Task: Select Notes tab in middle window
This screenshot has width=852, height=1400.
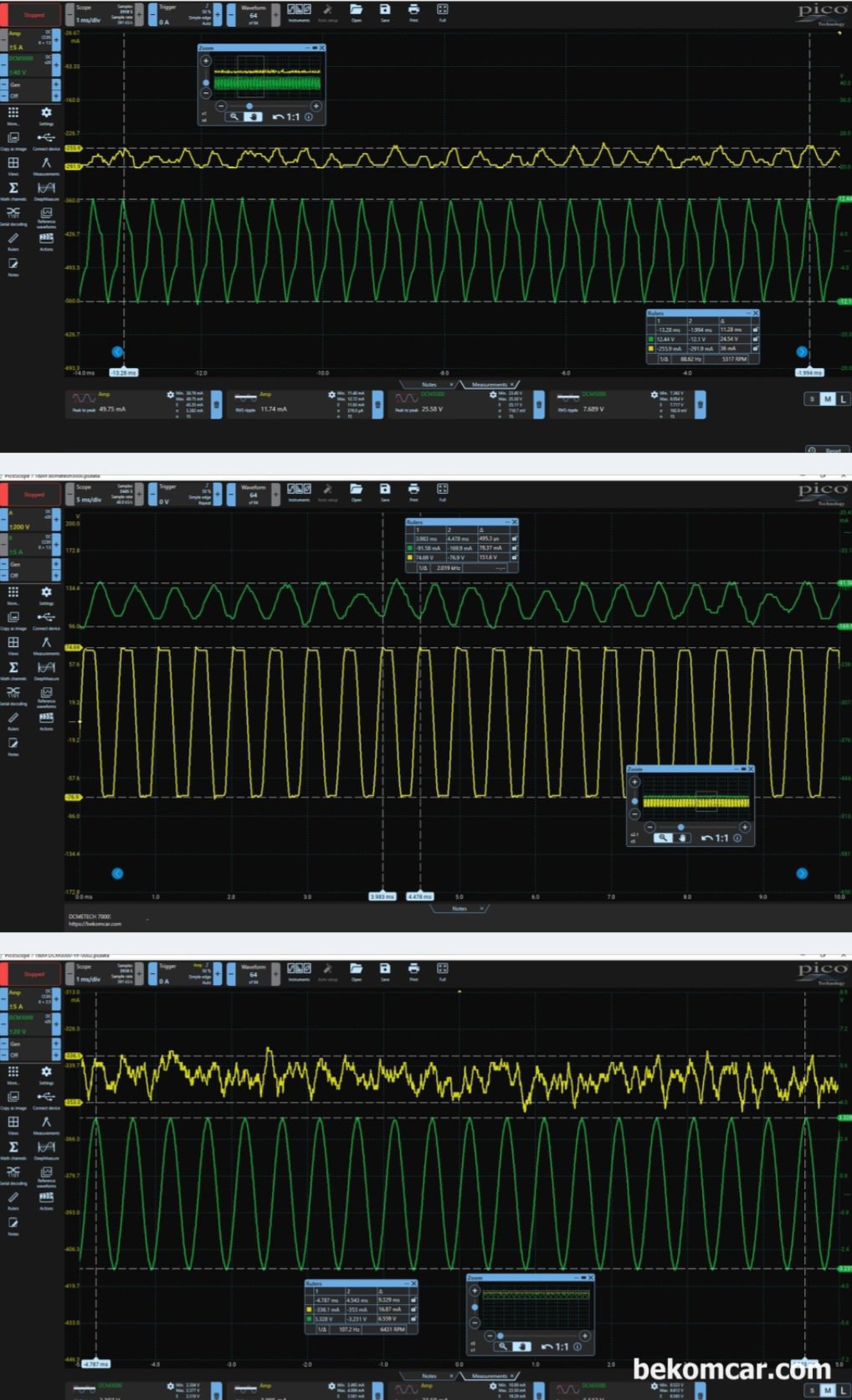Action: pos(459,908)
